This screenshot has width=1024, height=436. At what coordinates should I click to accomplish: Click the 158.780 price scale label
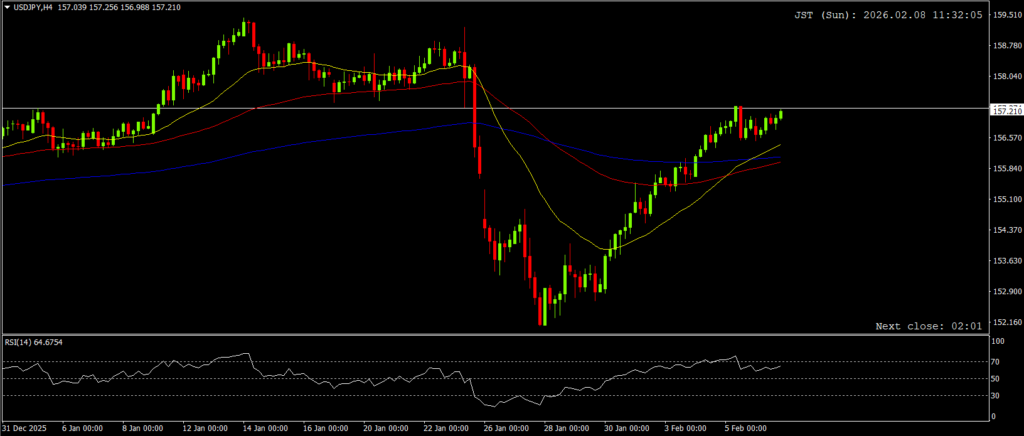tap(1005, 45)
